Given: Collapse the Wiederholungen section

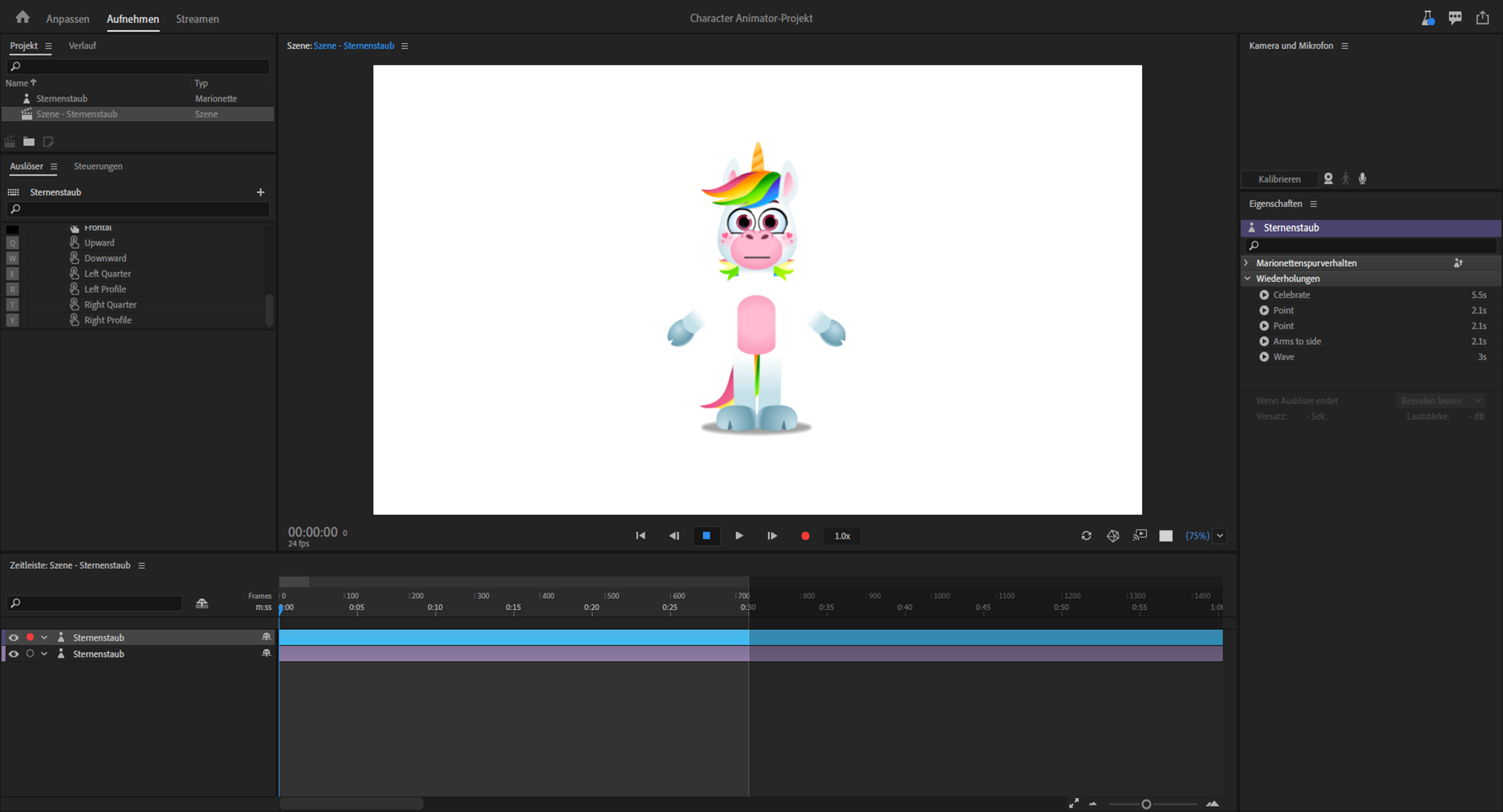Looking at the screenshot, I should point(1247,279).
